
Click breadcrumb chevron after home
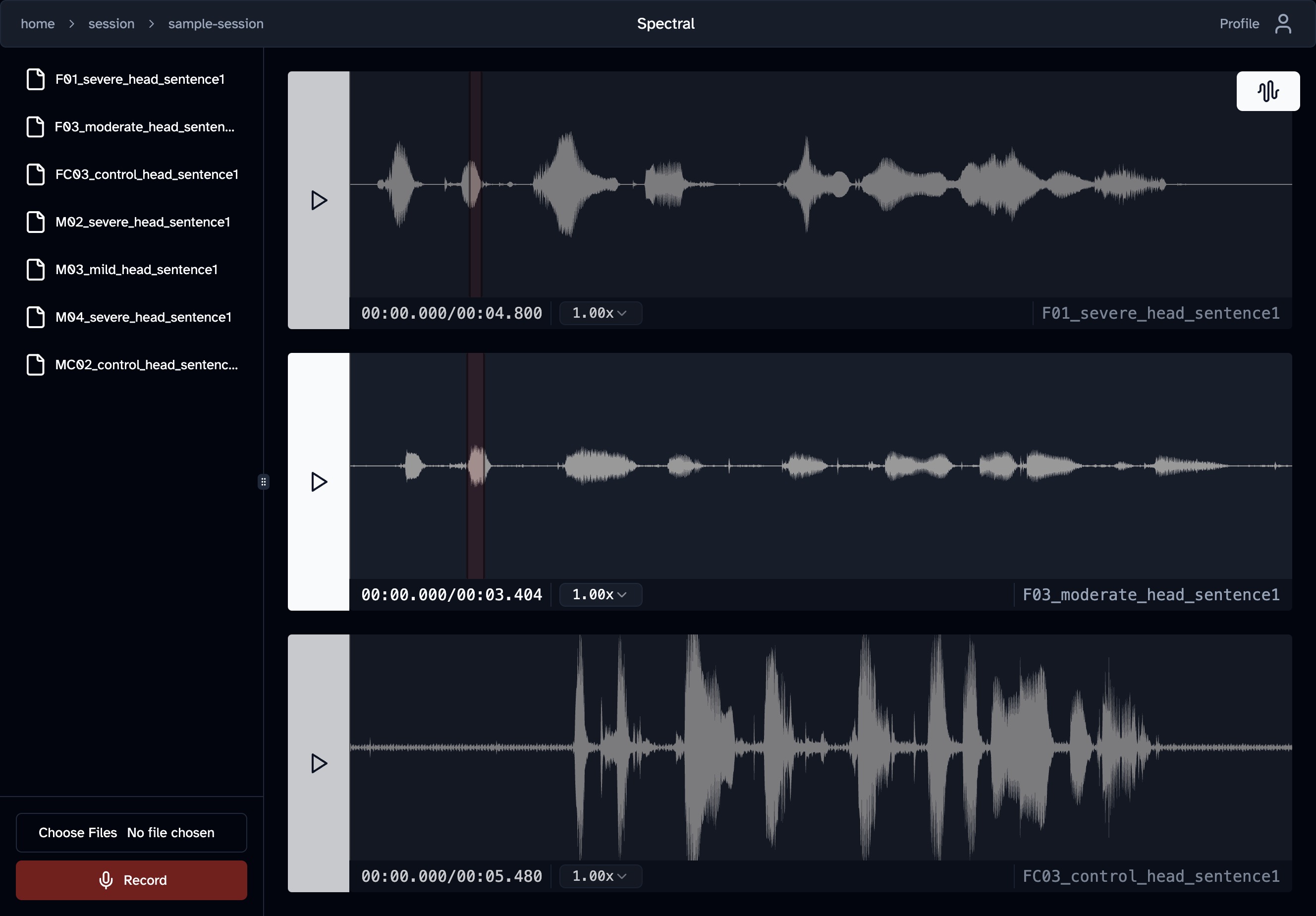click(x=72, y=24)
